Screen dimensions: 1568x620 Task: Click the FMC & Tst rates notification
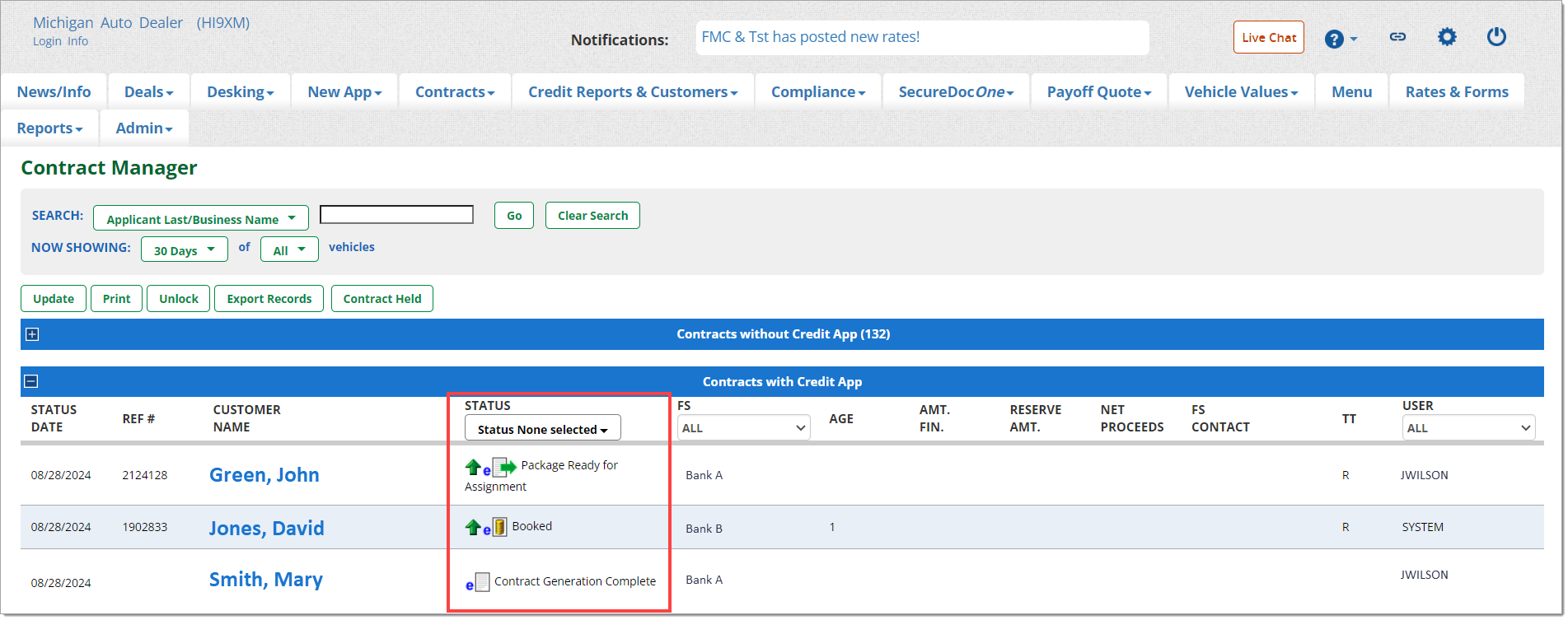(811, 37)
